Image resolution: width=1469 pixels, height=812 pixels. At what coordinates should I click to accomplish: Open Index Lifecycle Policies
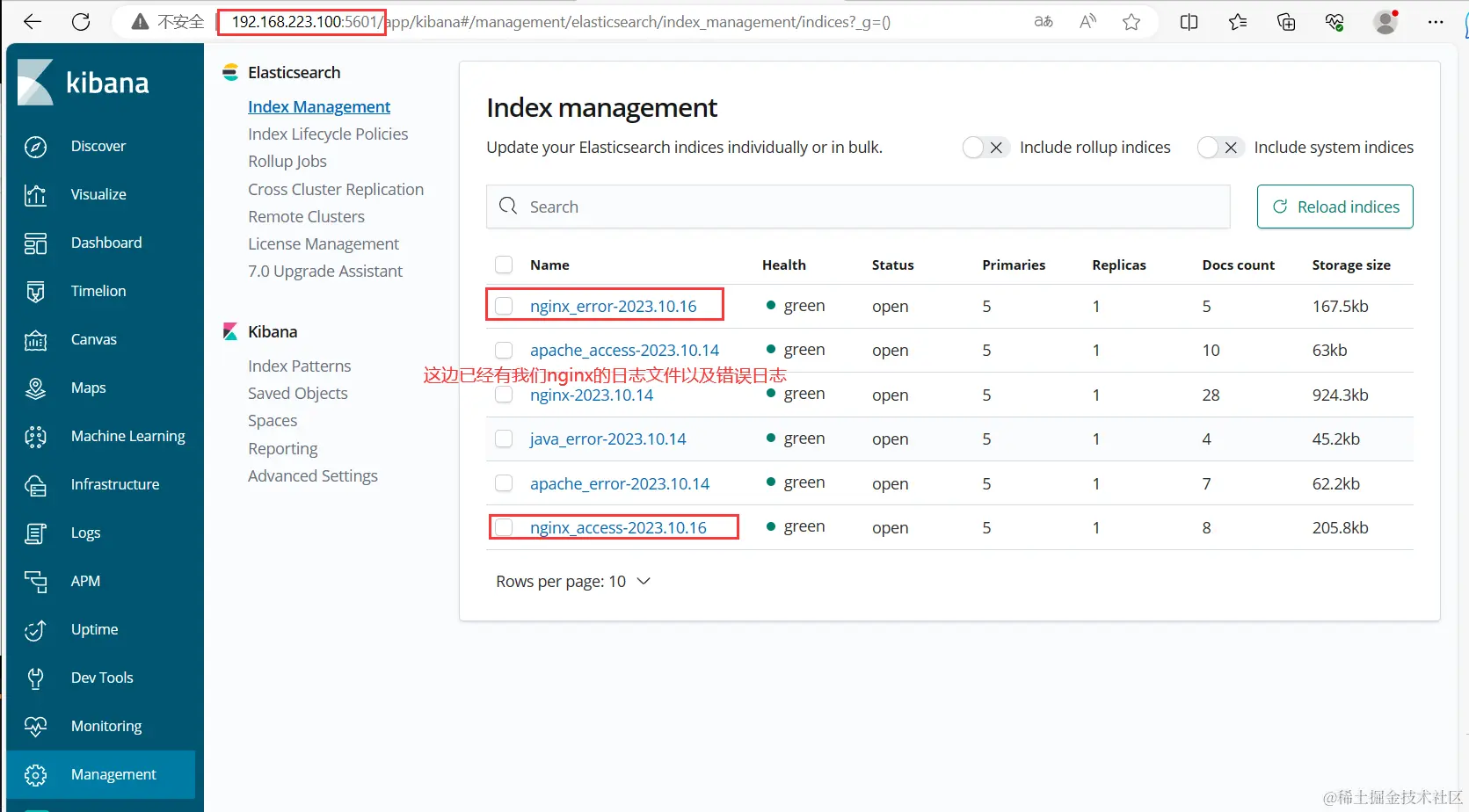click(328, 134)
